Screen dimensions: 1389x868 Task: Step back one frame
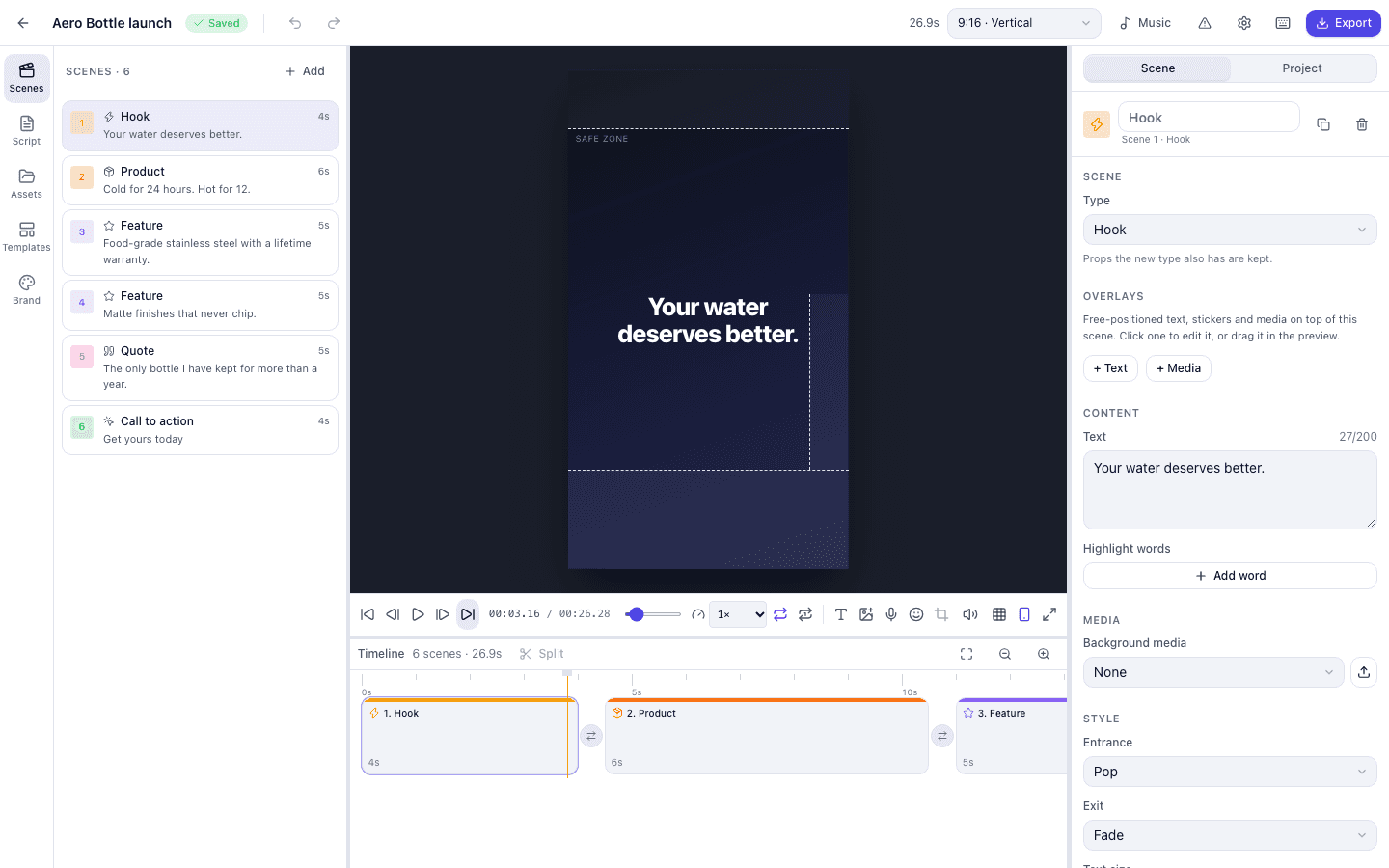(x=393, y=614)
